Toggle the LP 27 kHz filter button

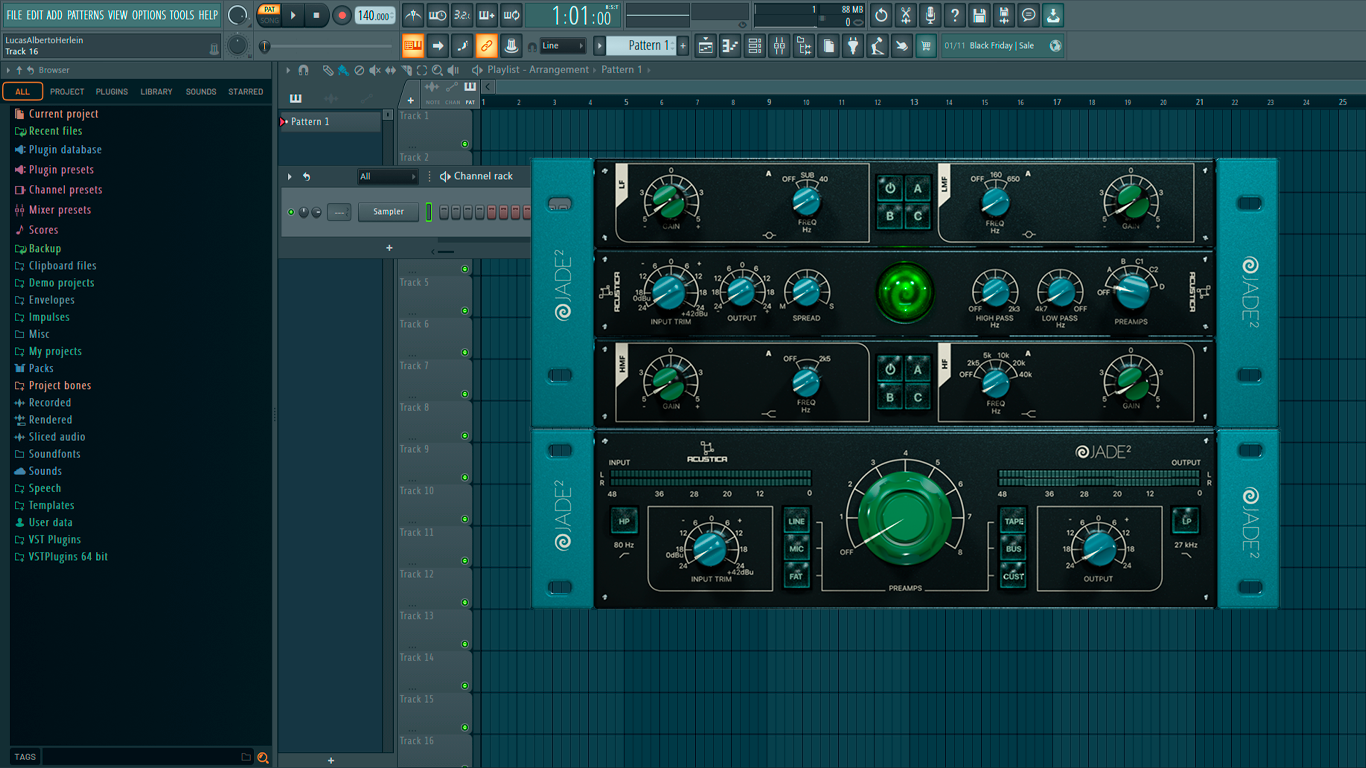1186,521
